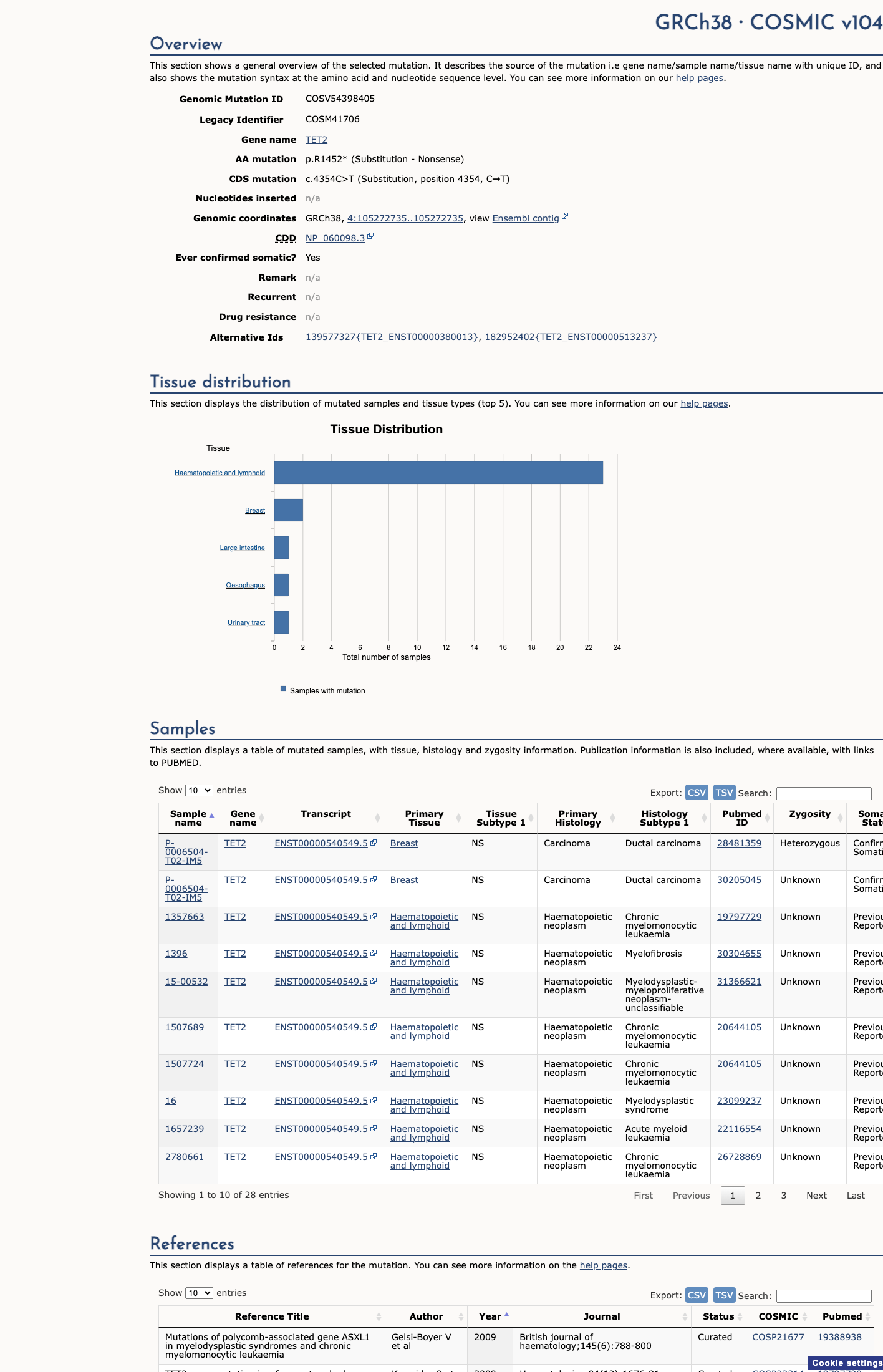Open the Ensembl contig link

526,218
